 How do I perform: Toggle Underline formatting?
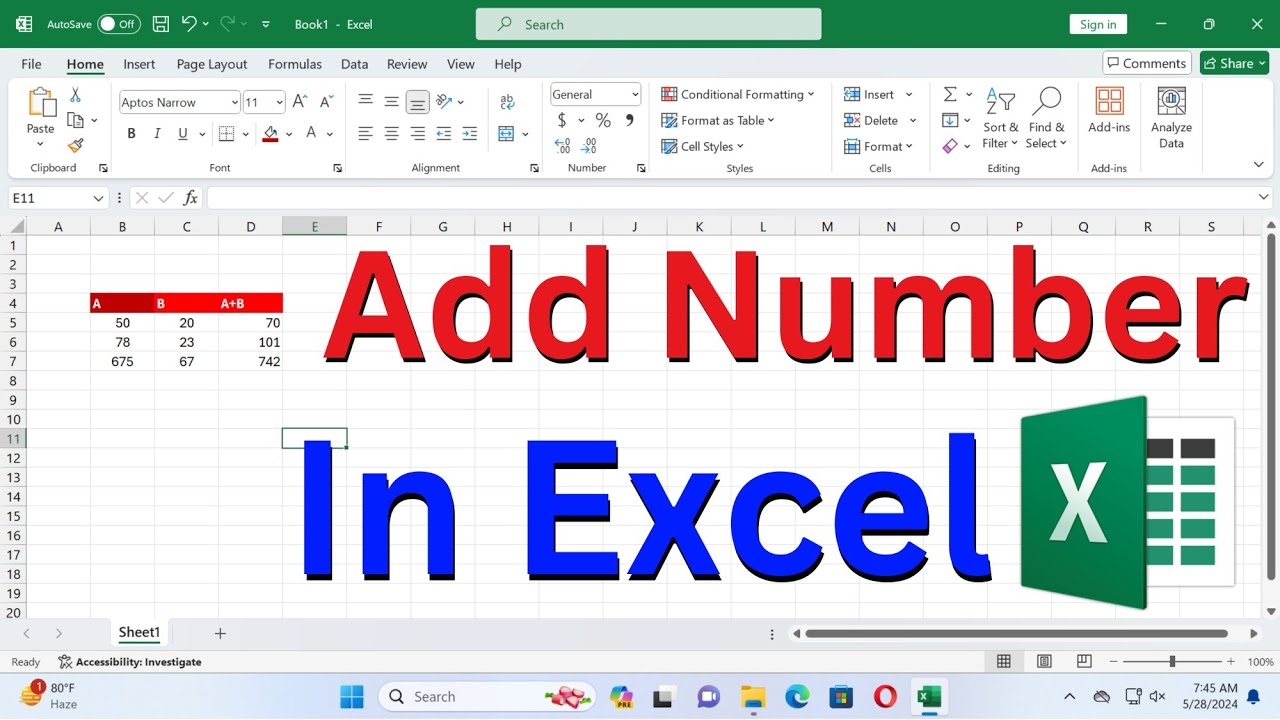pyautogui.click(x=182, y=133)
